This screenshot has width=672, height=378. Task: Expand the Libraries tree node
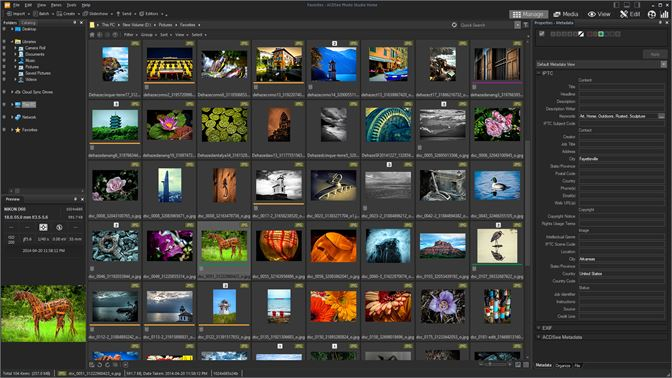pyautogui.click(x=12, y=42)
